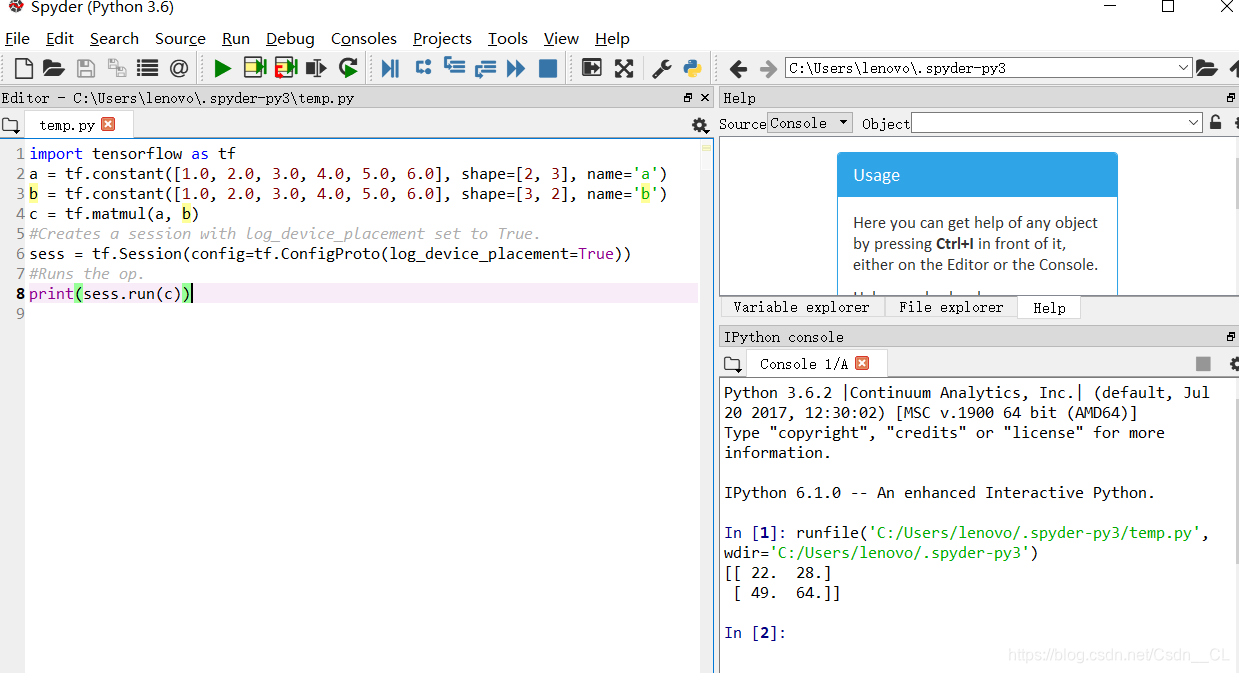Stop debugging with the blue square icon
This screenshot has width=1239, height=673.
click(x=548, y=68)
